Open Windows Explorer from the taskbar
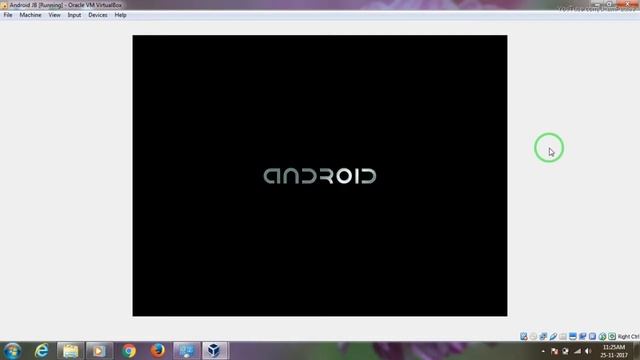640x360 pixels. click(70, 351)
